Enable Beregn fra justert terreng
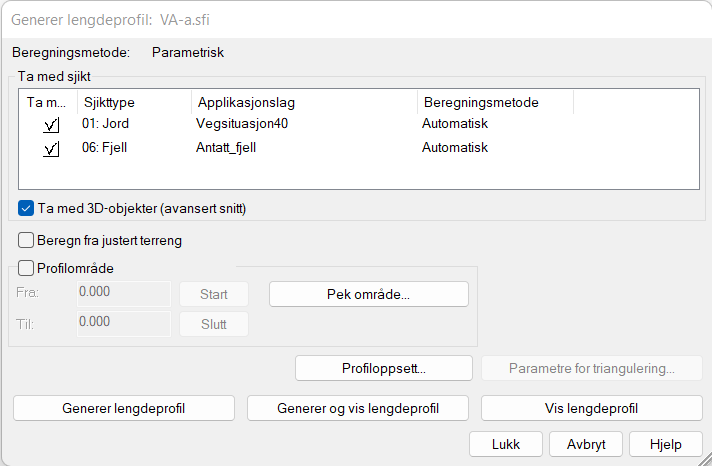This screenshot has height=466, width=712. (x=27, y=240)
